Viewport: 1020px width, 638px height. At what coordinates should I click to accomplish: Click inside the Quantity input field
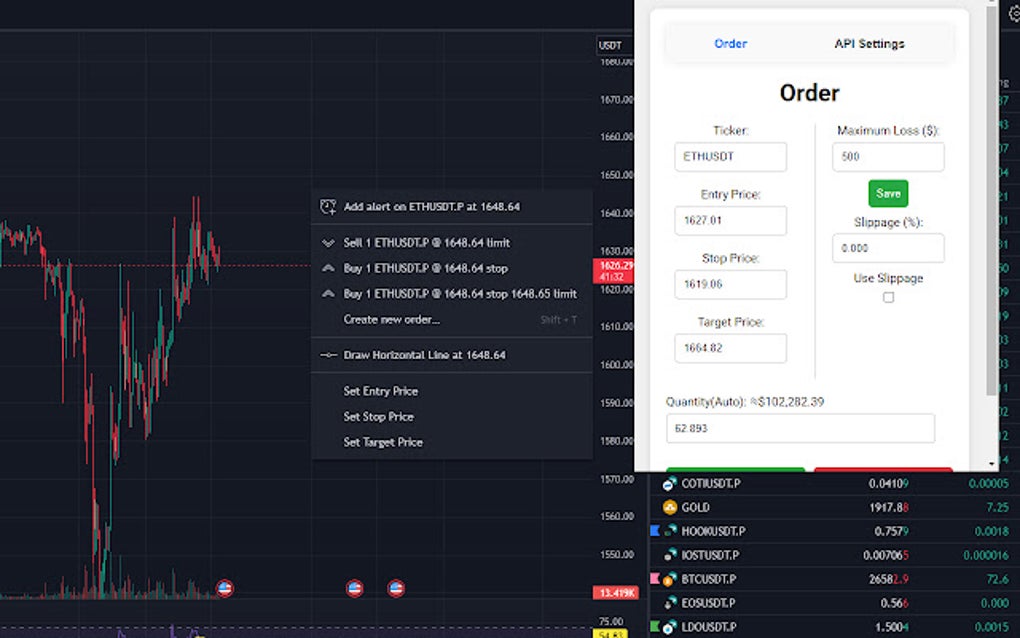click(800, 428)
